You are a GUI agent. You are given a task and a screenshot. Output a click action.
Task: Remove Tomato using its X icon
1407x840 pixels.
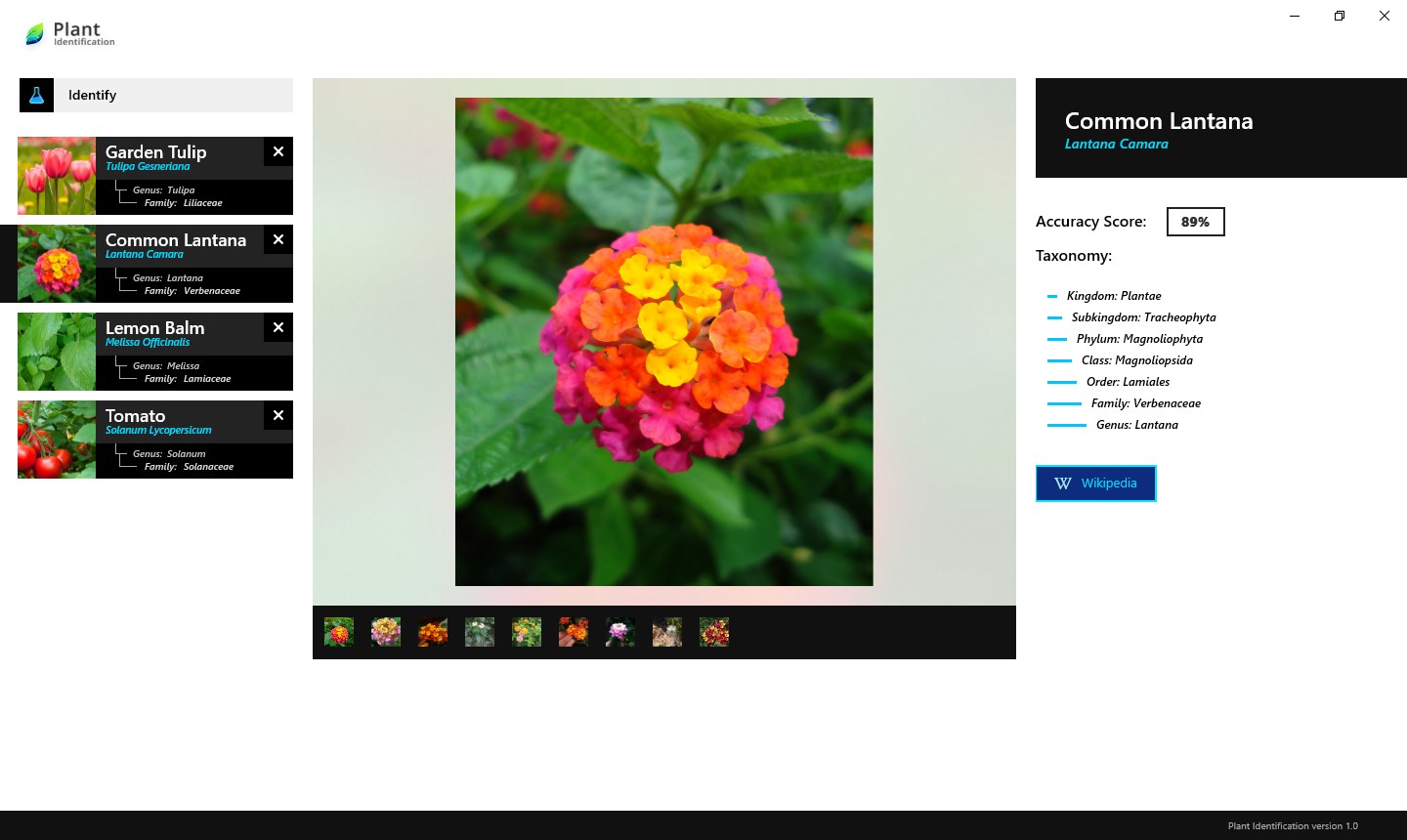click(277, 415)
